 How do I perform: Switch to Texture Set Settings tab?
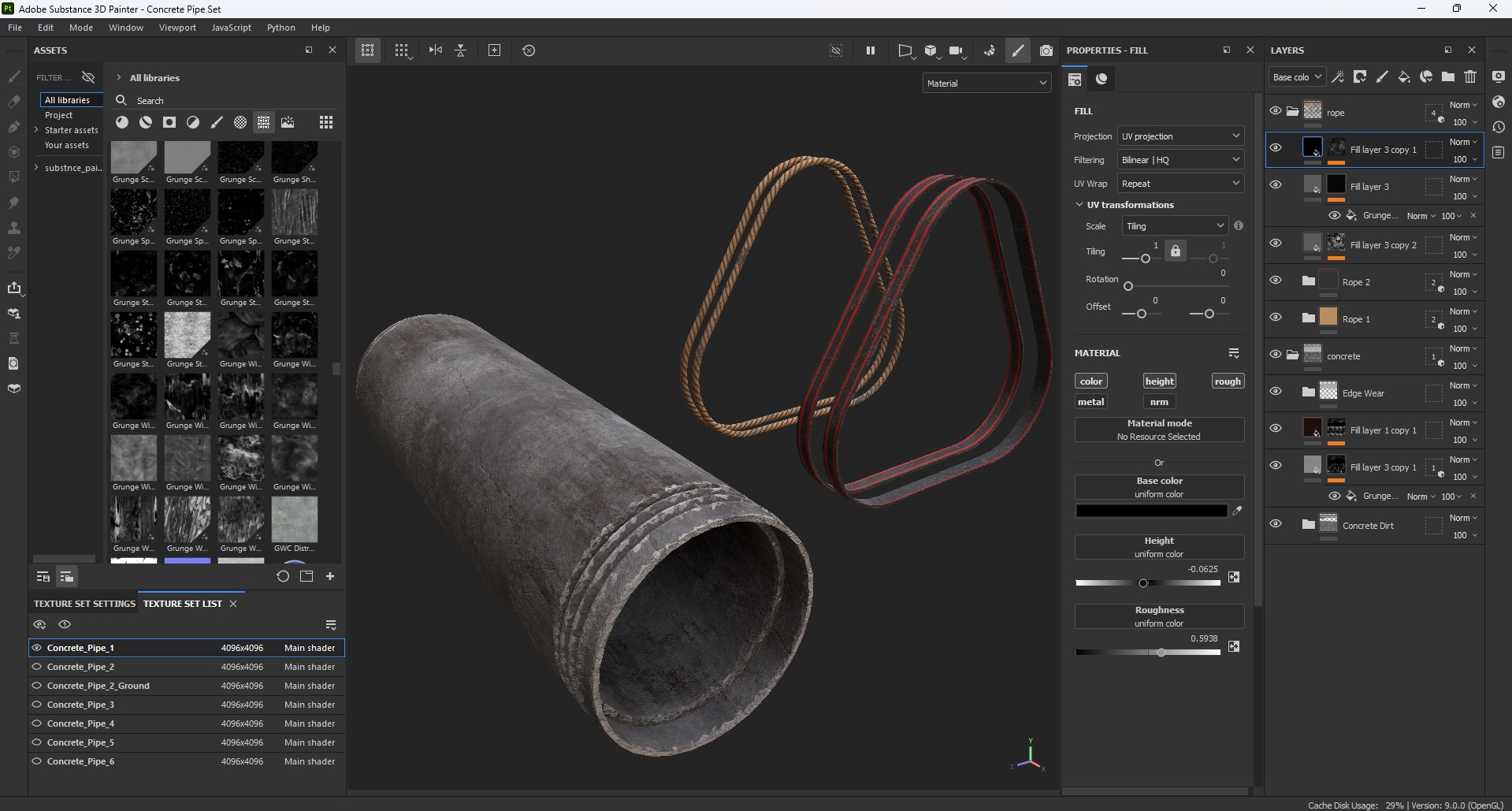(84, 604)
